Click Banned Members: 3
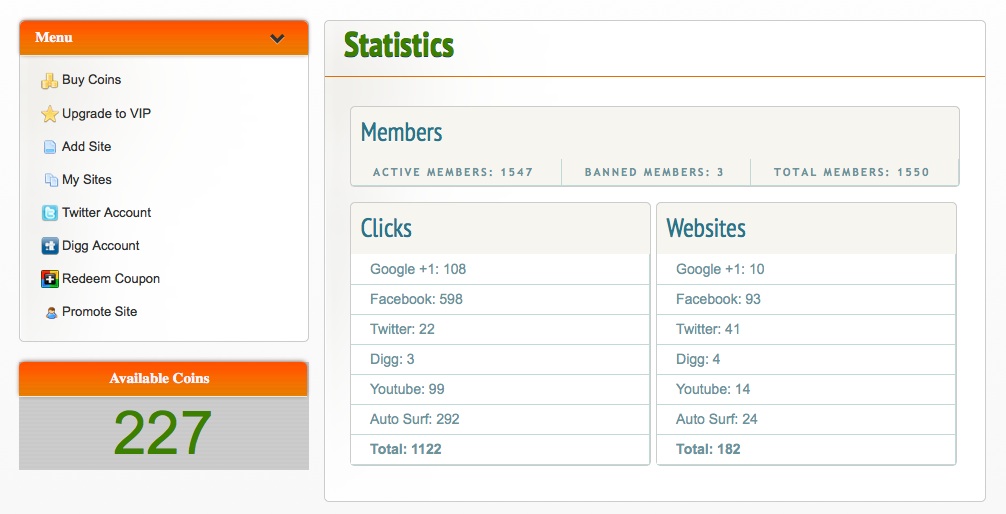Screen dimensions: 1006x514 [x=654, y=172]
